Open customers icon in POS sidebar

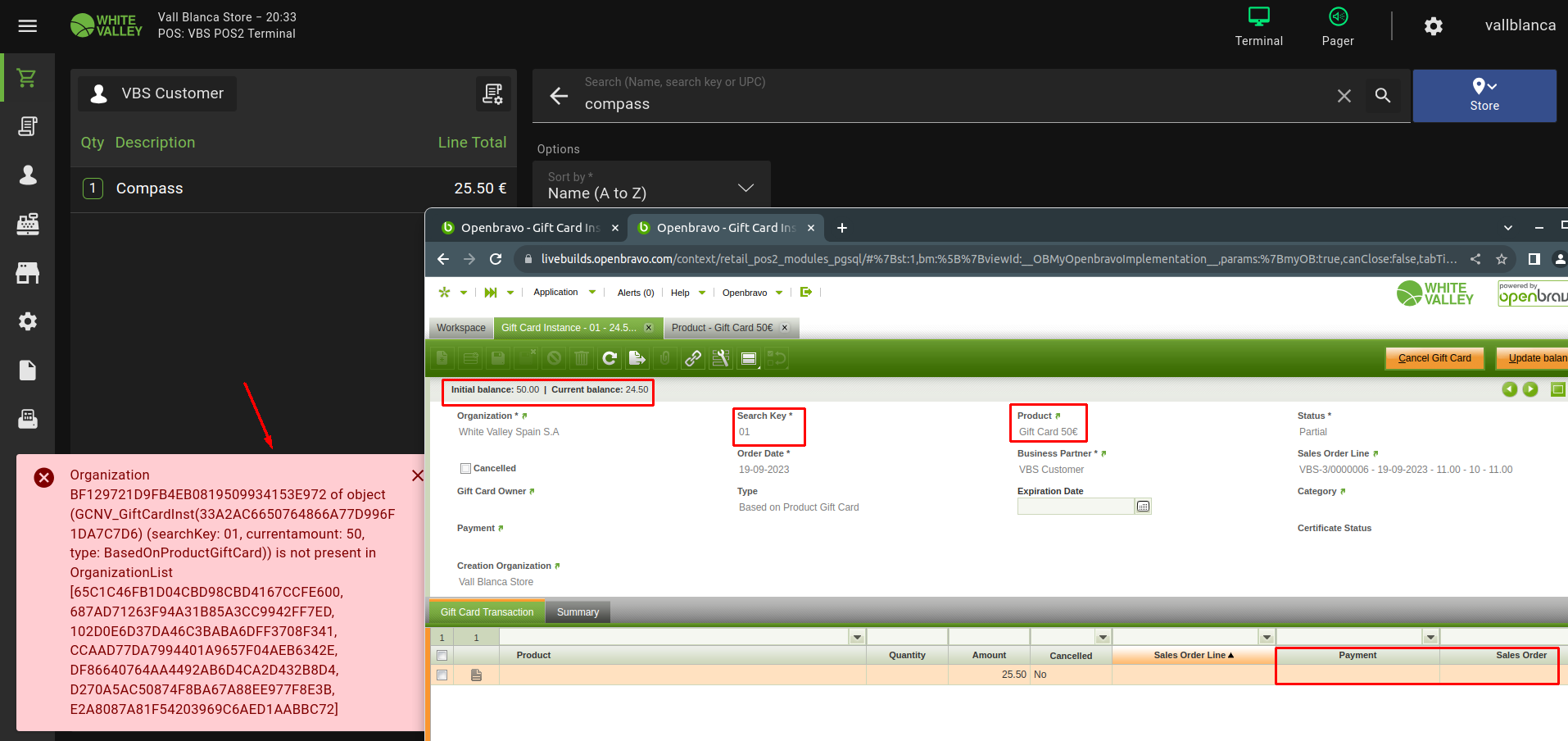pos(28,175)
